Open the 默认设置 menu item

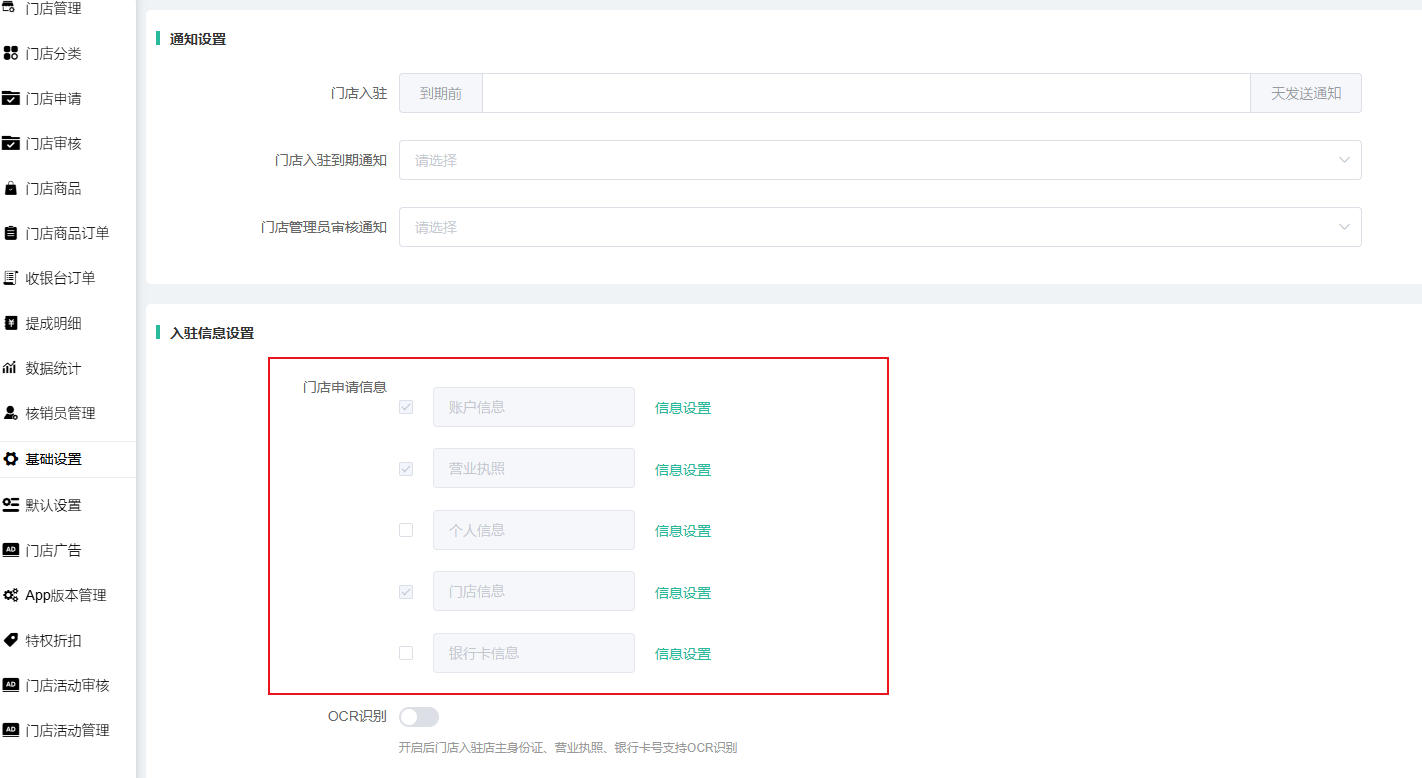tap(53, 505)
